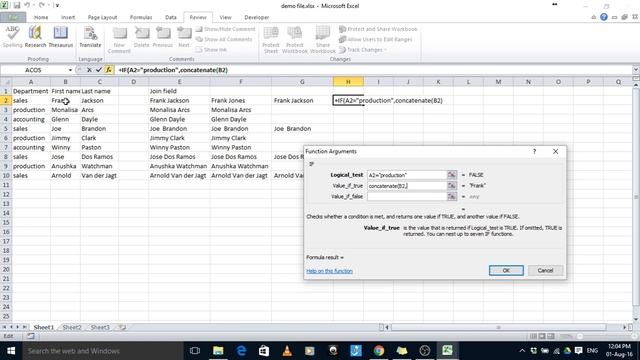The image size is (640, 360).
Task: Open Help on this function link
Action: tap(329, 271)
